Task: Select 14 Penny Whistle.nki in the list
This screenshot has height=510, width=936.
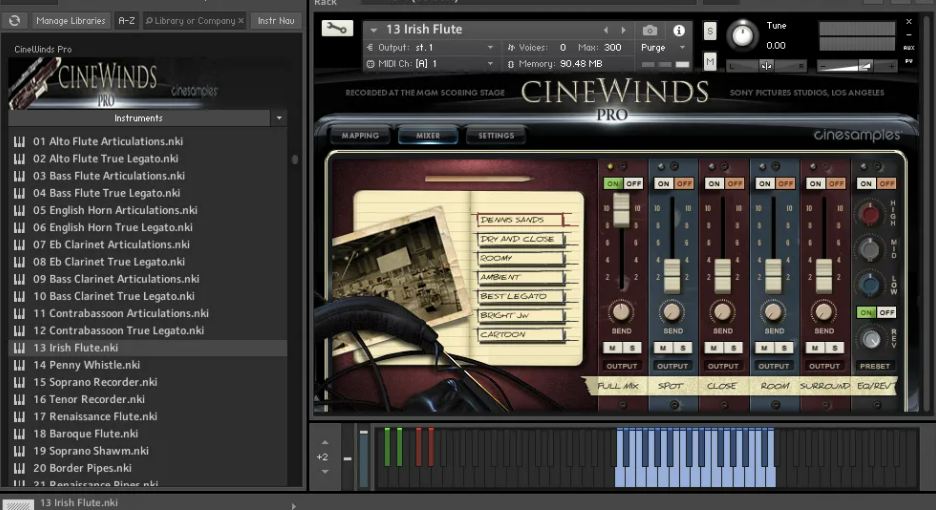Action: tap(147, 365)
